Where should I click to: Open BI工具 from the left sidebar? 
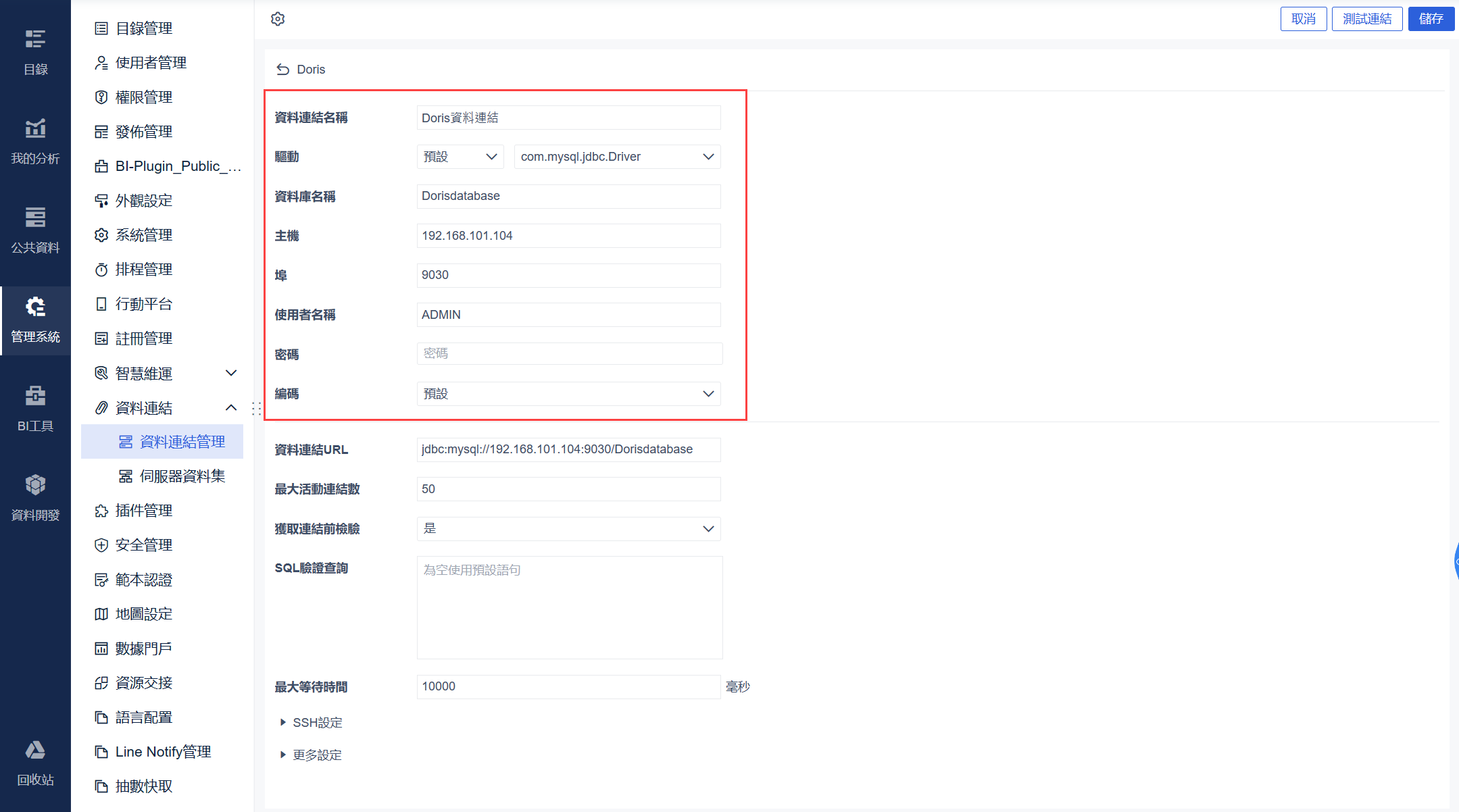click(35, 408)
